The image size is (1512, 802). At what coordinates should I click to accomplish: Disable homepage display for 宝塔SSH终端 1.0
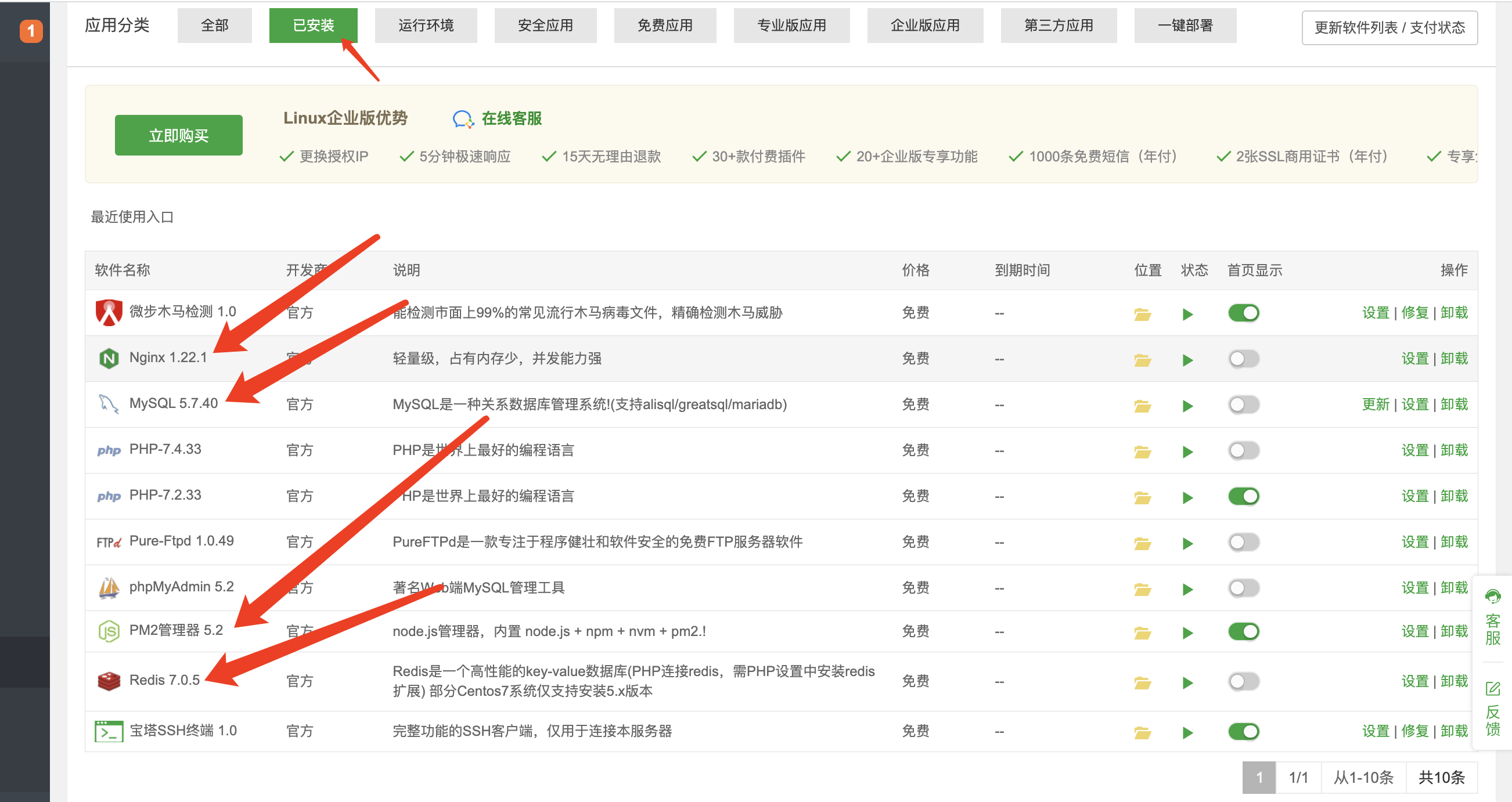point(1243,731)
